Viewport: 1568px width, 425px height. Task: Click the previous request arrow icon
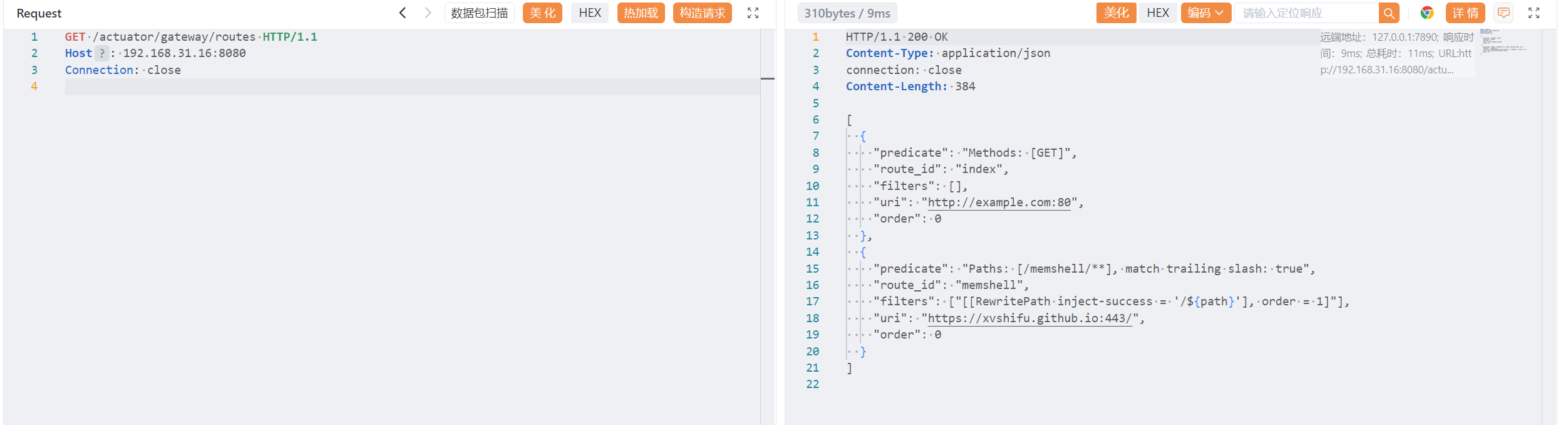[403, 13]
